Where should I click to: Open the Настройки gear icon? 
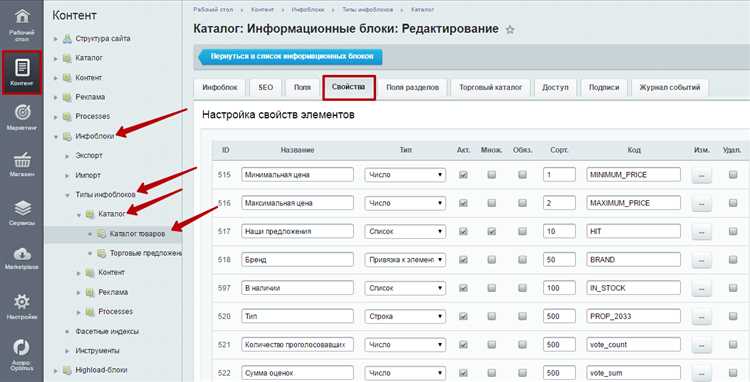pos(22,301)
